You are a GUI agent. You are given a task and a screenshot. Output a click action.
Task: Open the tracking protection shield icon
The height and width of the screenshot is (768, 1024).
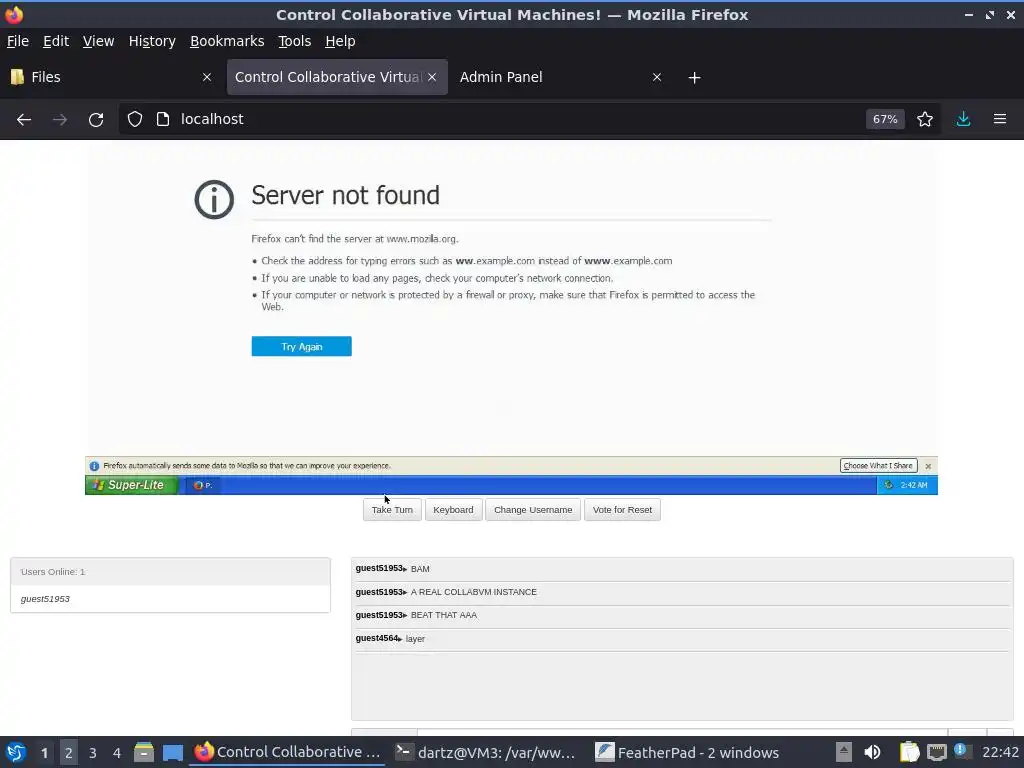tap(135, 120)
